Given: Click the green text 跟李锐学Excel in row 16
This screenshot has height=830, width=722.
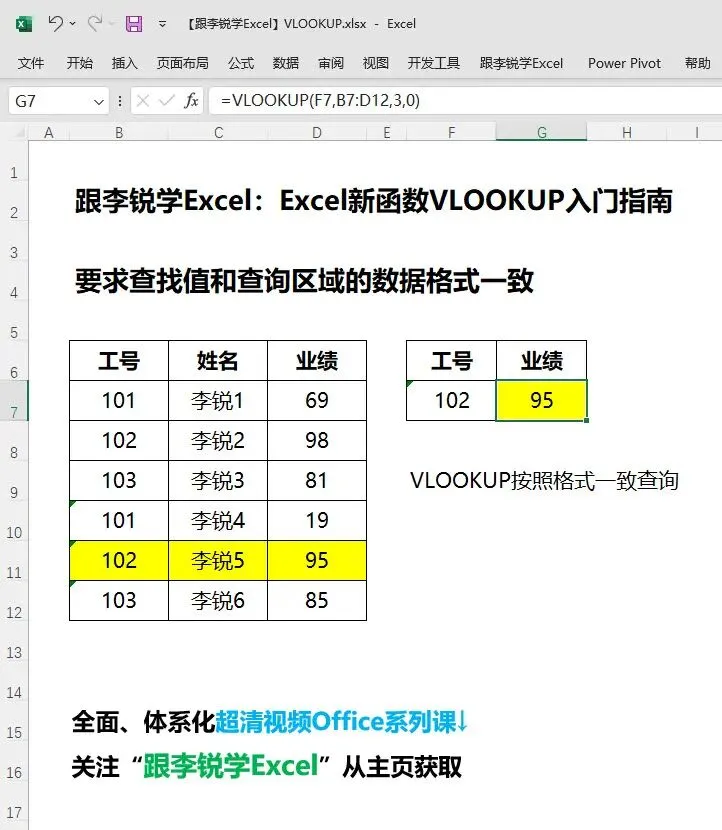Looking at the screenshot, I should click(231, 765).
